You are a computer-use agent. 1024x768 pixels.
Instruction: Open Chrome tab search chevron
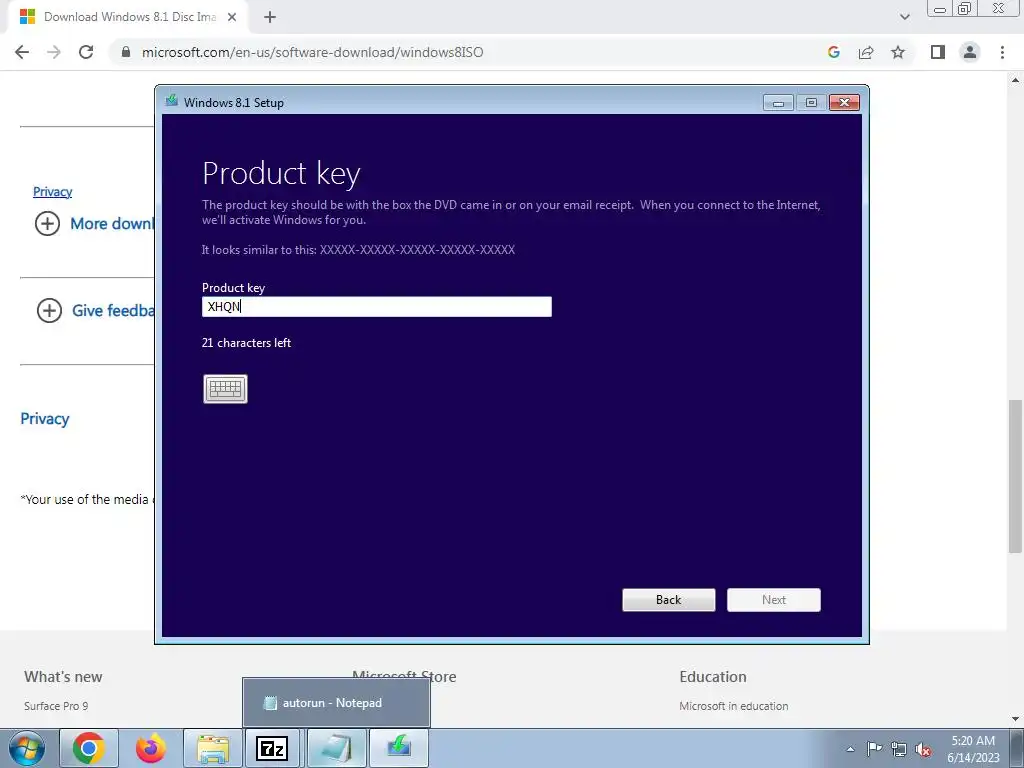904,18
